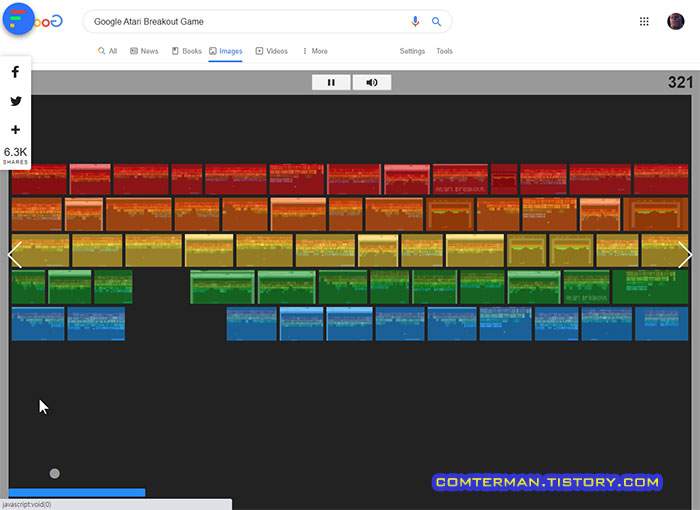Screen dimensions: 700x510
Task: Share on Twitter from the sidebar
Action: pos(16,101)
